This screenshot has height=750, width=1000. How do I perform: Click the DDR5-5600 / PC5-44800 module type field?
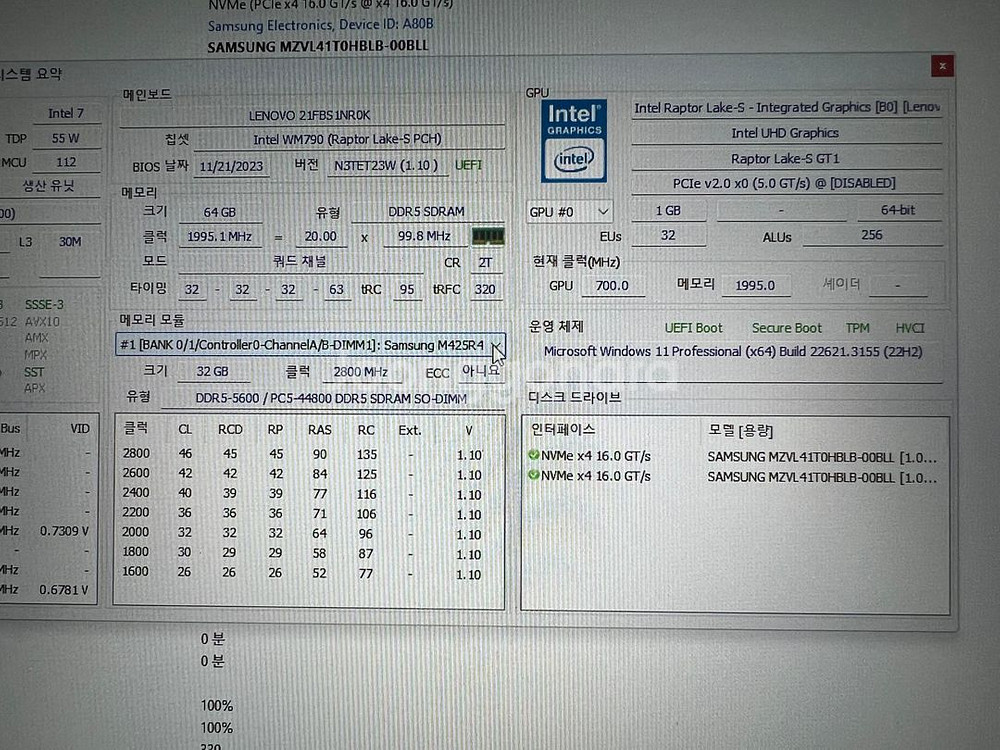click(331, 399)
